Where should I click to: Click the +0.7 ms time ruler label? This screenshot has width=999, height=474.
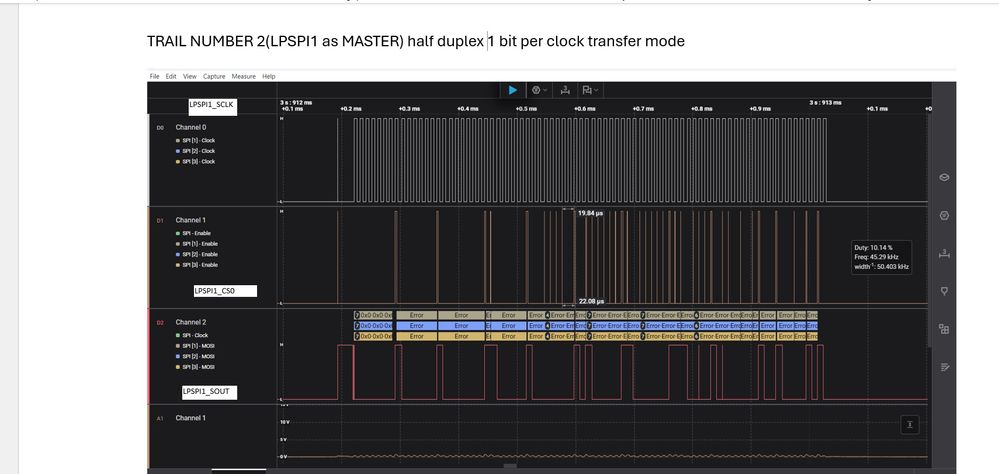[x=643, y=109]
